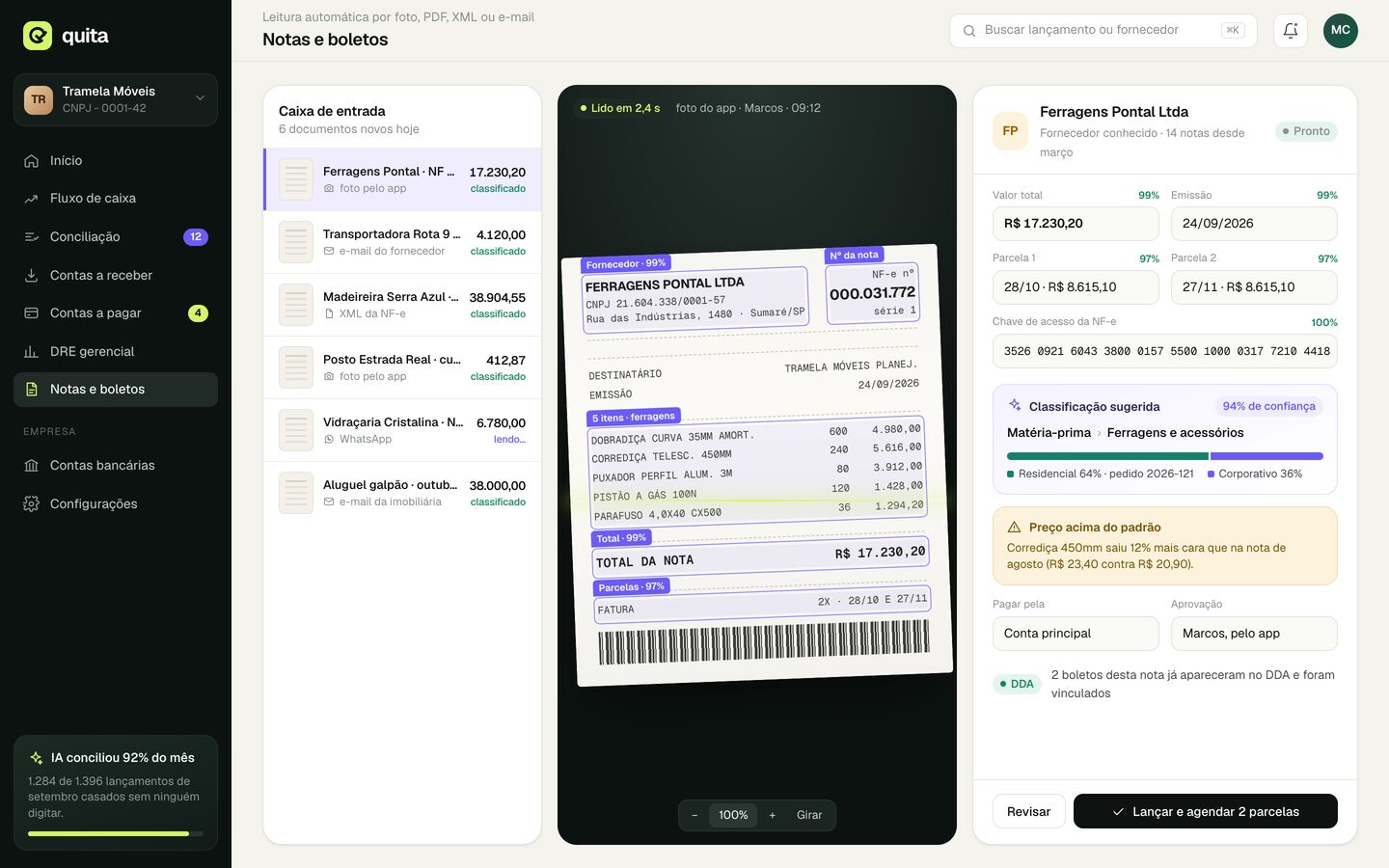Screen dimensions: 1389x868
Task: Click the Fluxo de caixa chart icon
Action: (32, 199)
